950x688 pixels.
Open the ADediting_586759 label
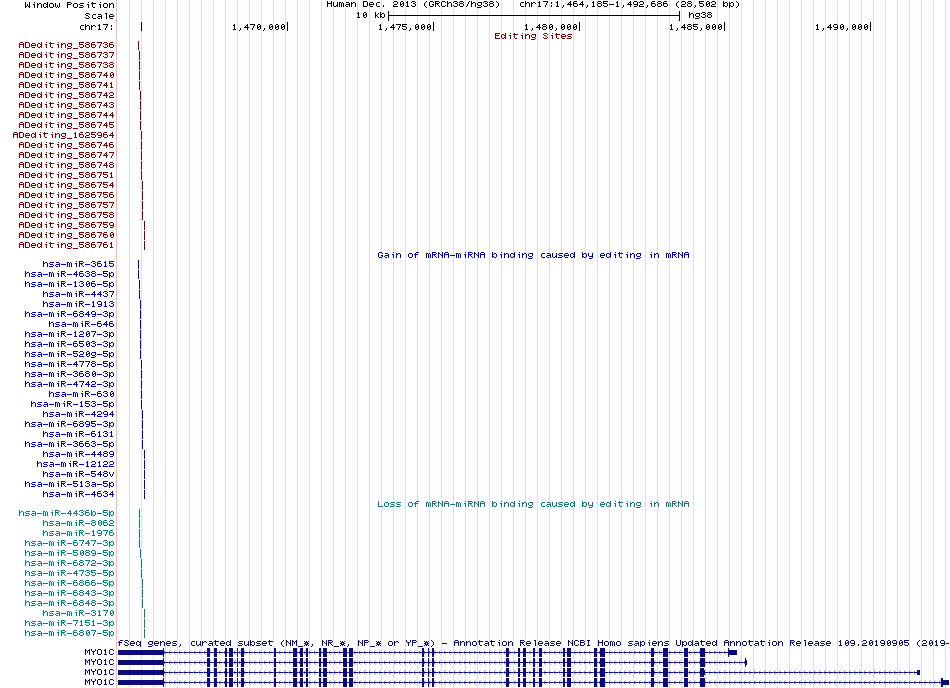coord(66,225)
